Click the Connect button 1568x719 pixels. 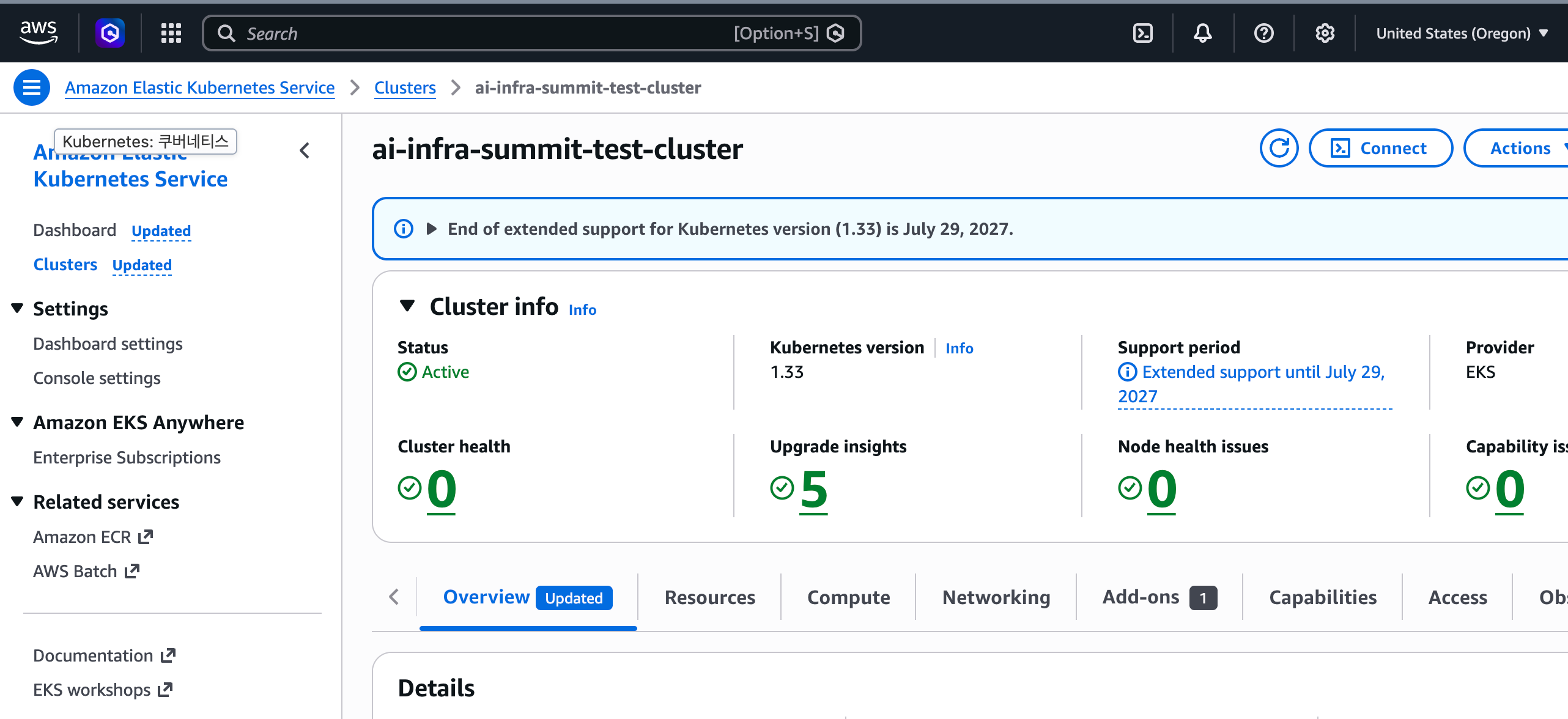pos(1381,148)
